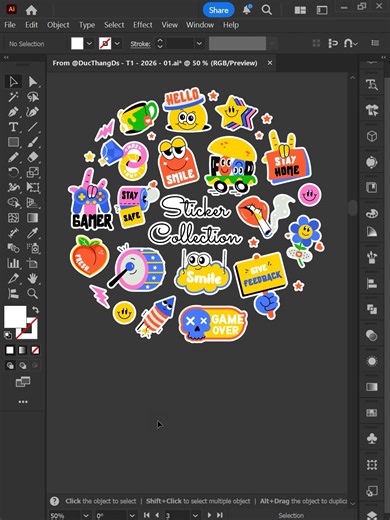The width and height of the screenshot is (390, 520).
Task: Select the Type tool
Action: 13,127
